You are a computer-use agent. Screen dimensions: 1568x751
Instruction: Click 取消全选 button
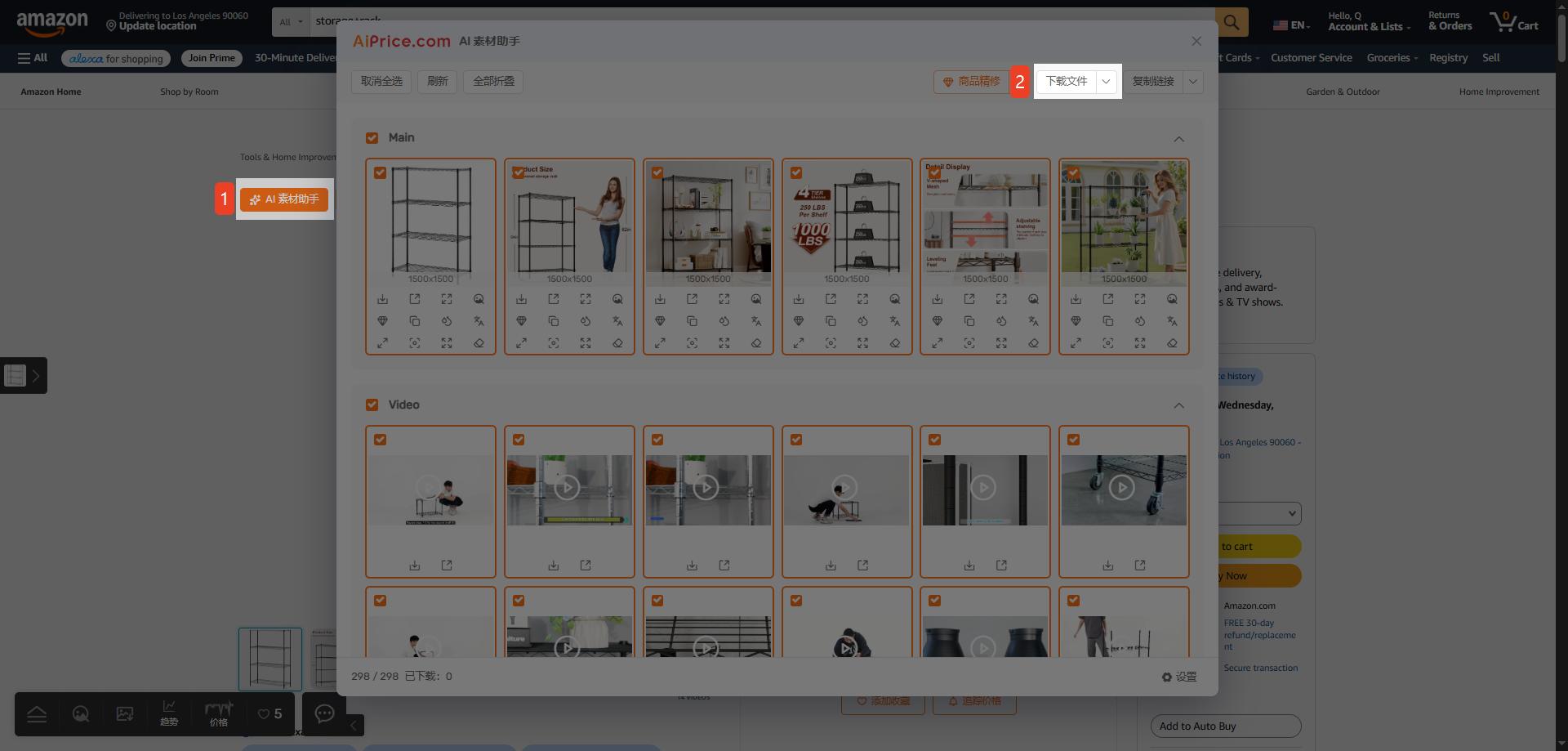click(381, 82)
